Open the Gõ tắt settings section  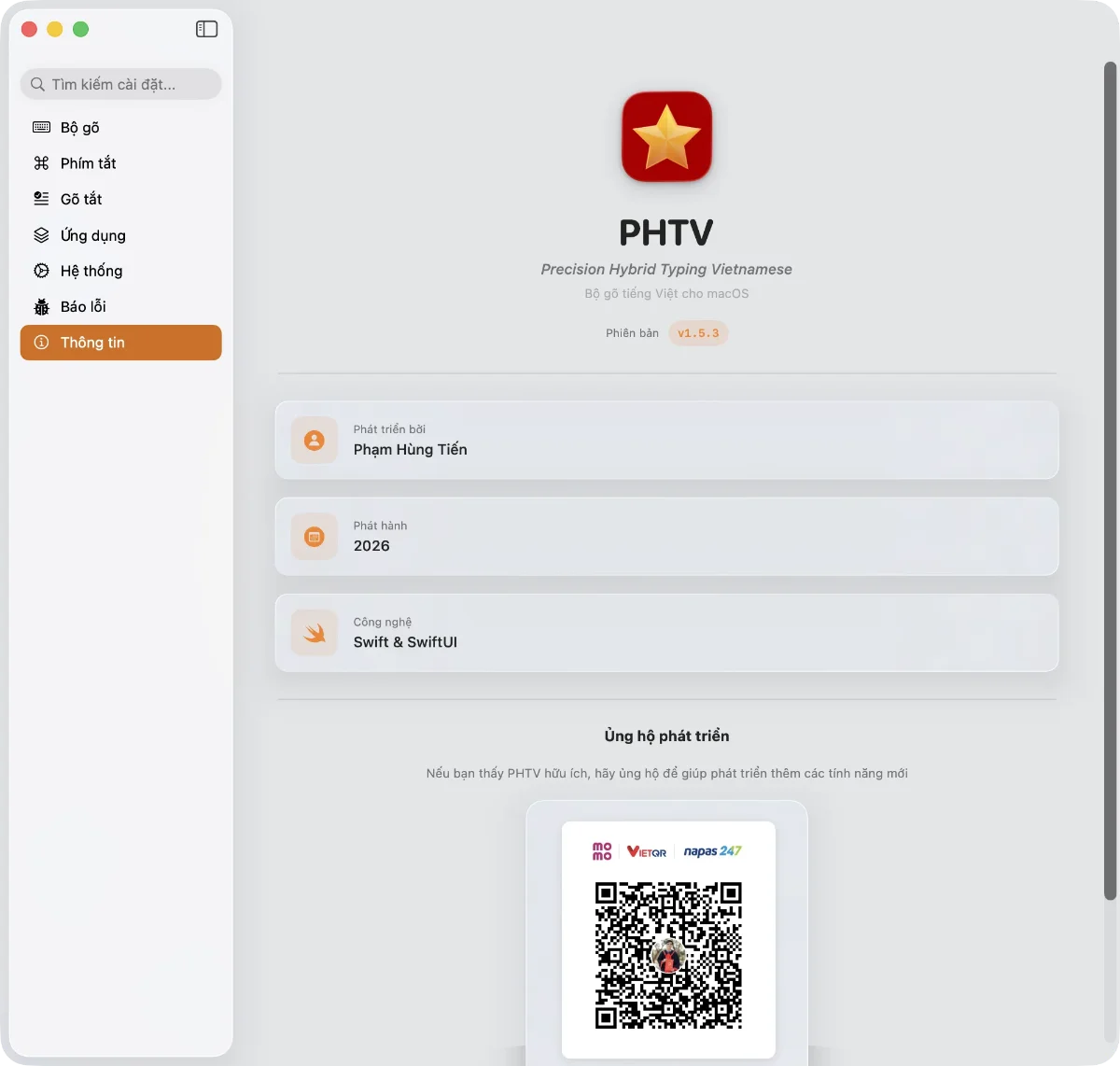[81, 199]
